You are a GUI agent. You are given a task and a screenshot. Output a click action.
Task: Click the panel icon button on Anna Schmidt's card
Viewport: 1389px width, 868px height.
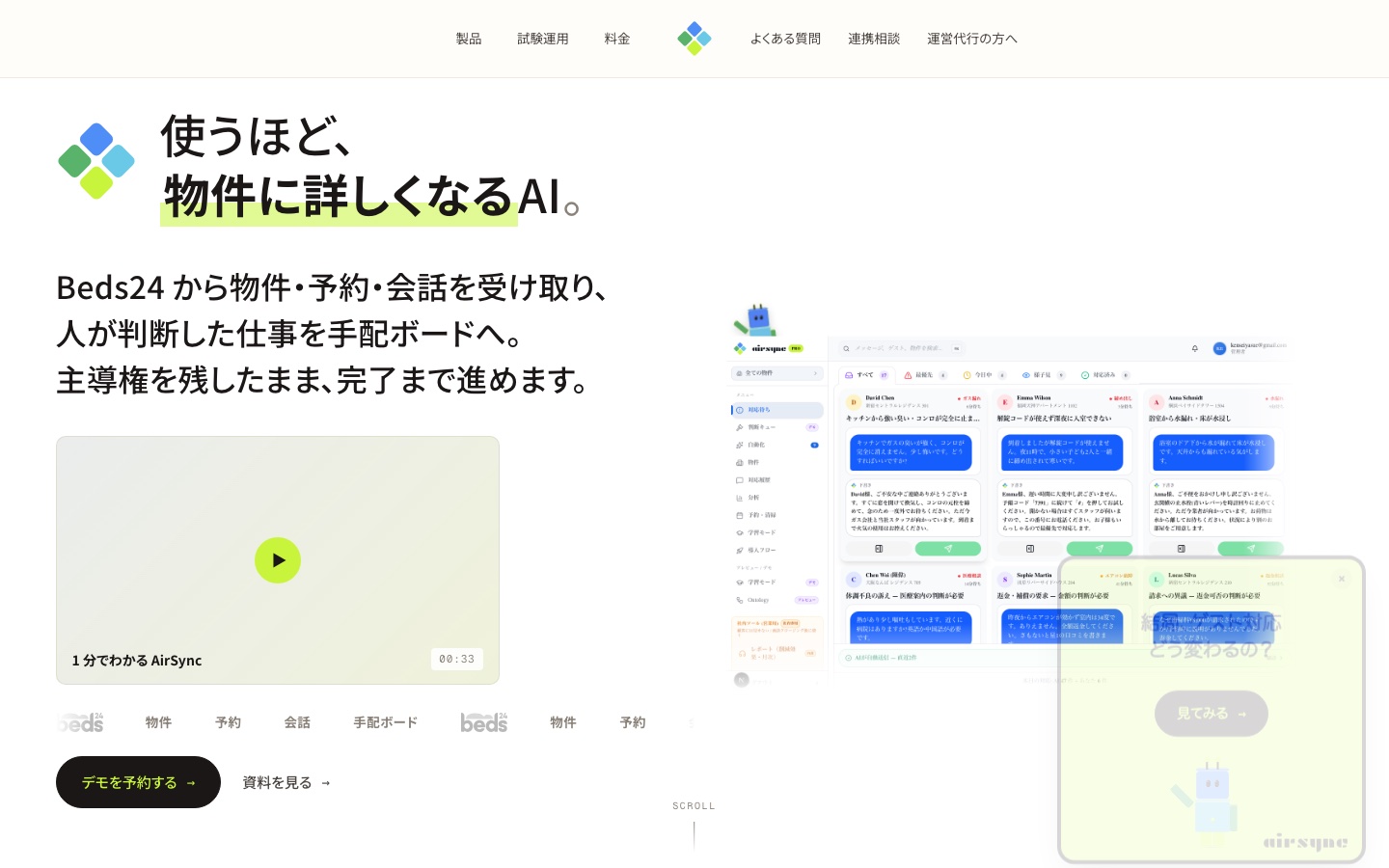click(1182, 549)
